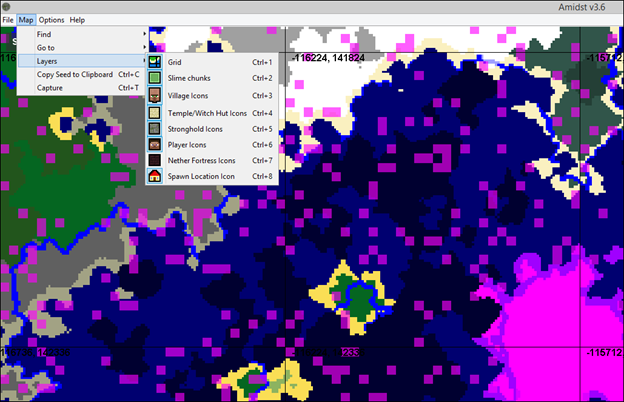Click the Slime chunks layer icon
Image resolution: width=624 pixels, height=402 pixels.
pos(154,78)
